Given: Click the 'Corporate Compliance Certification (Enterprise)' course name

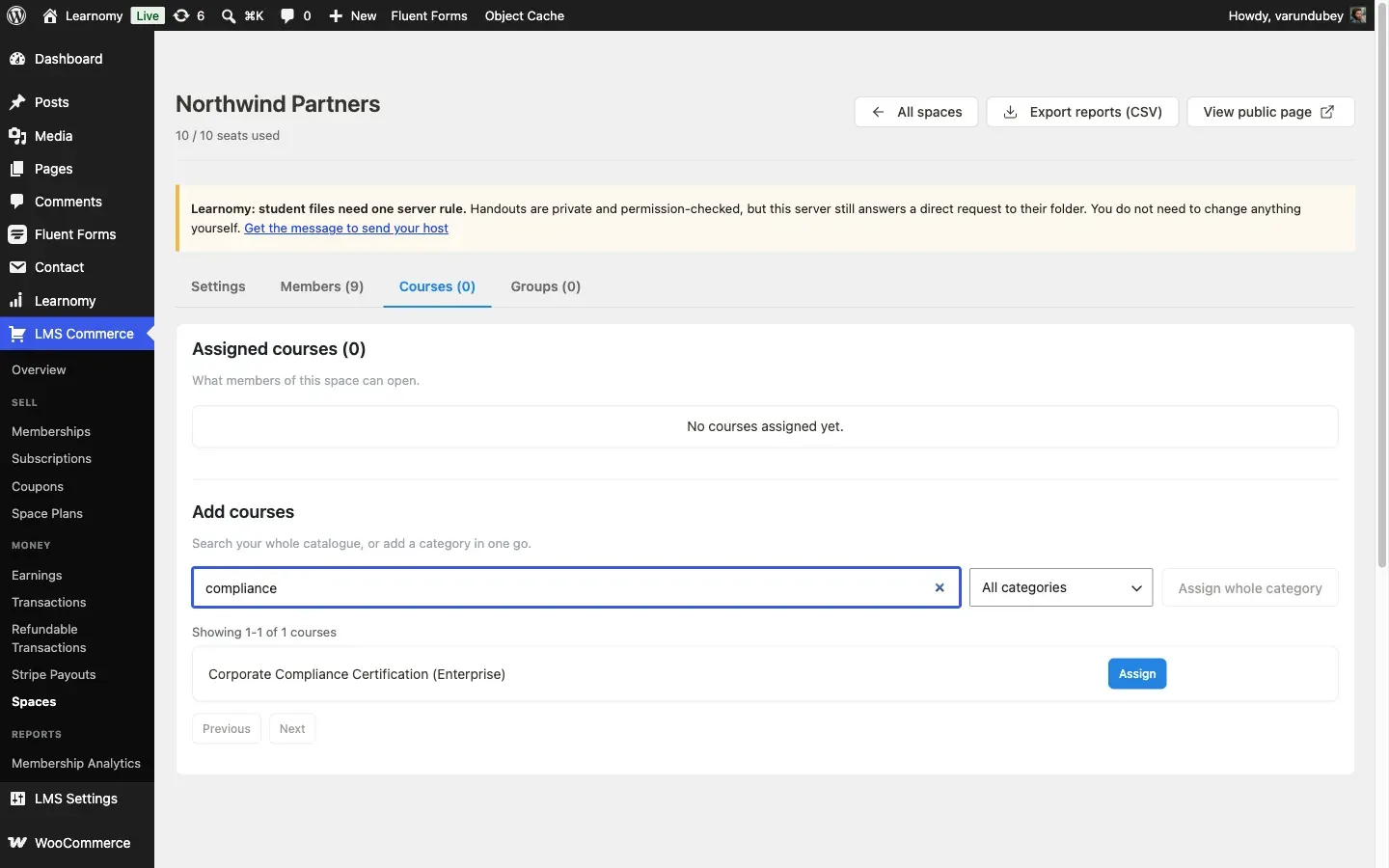Looking at the screenshot, I should (x=357, y=674).
